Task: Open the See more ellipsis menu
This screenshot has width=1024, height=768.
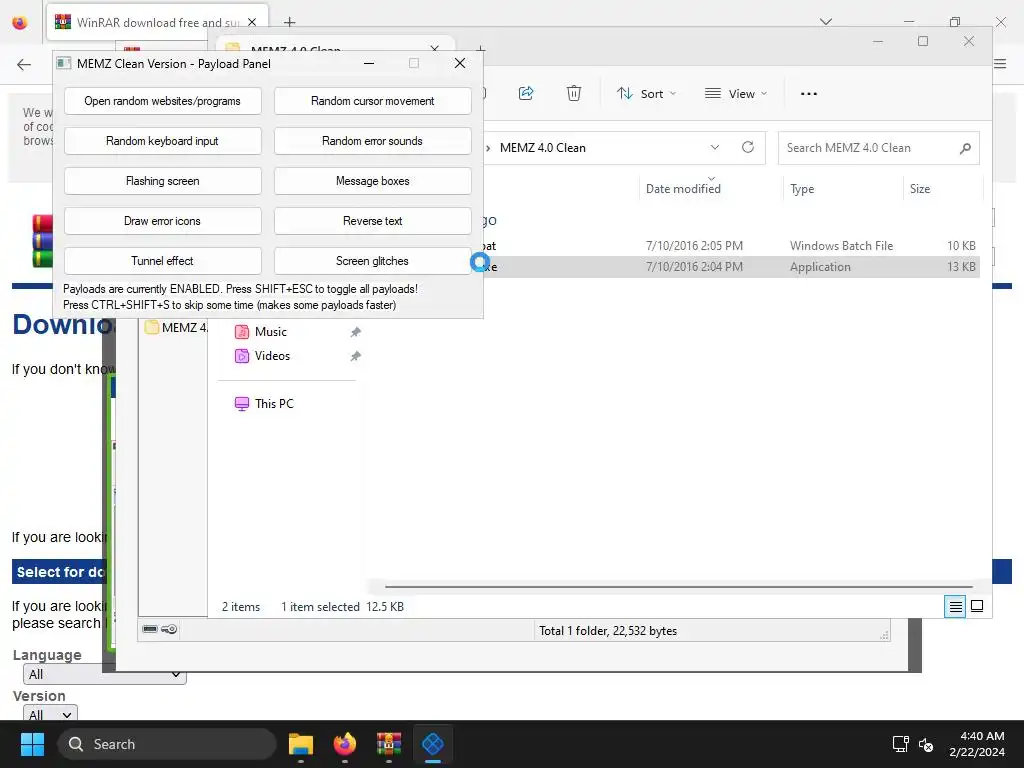Action: (808, 93)
